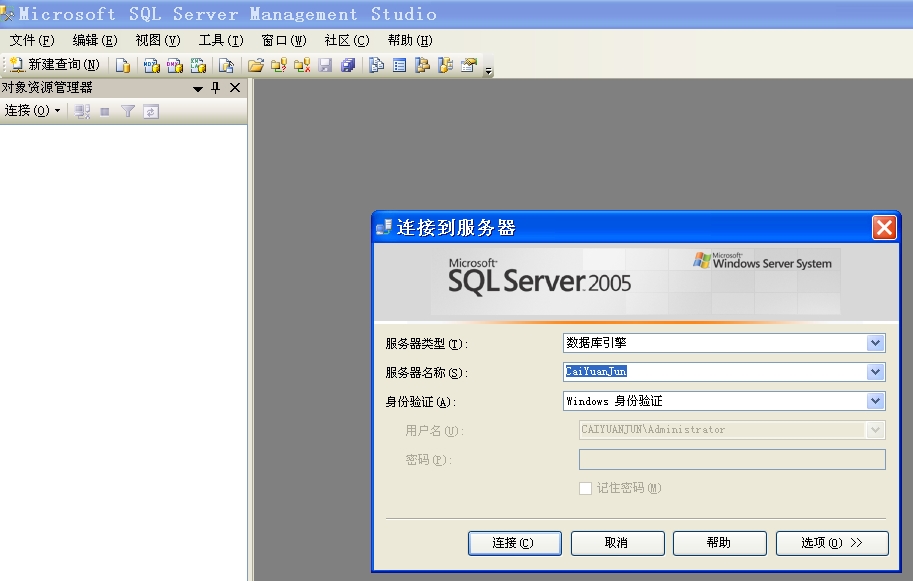
Task: Close the Connect to Server dialog
Action: (x=884, y=227)
